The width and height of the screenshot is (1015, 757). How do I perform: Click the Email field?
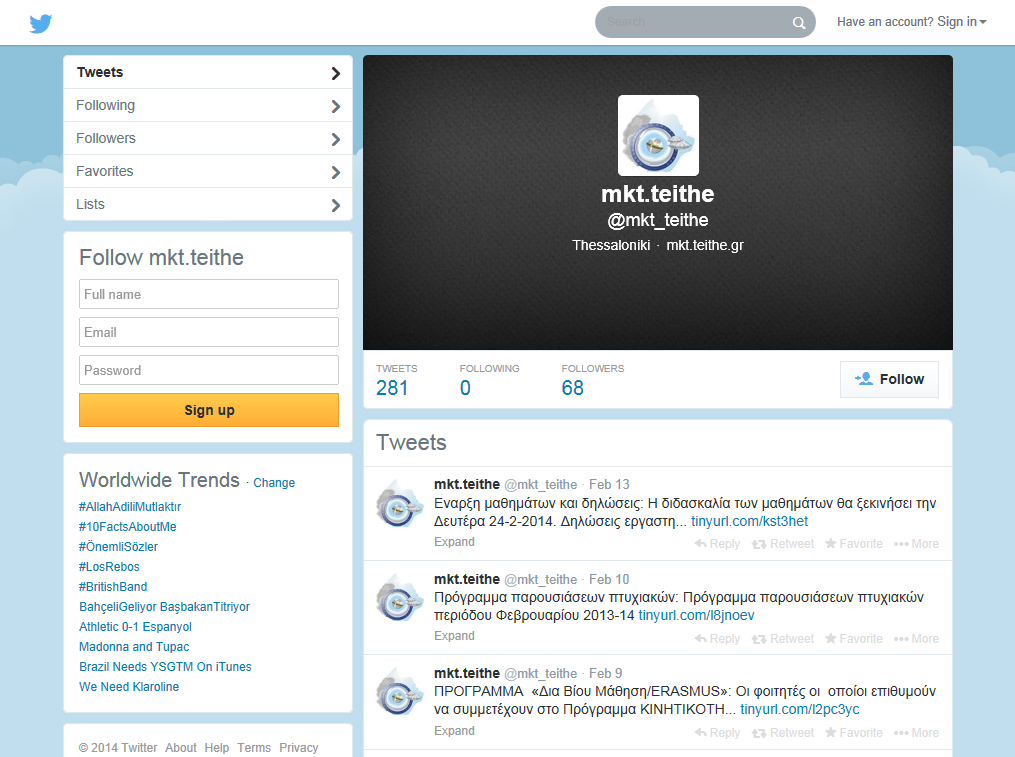point(209,332)
